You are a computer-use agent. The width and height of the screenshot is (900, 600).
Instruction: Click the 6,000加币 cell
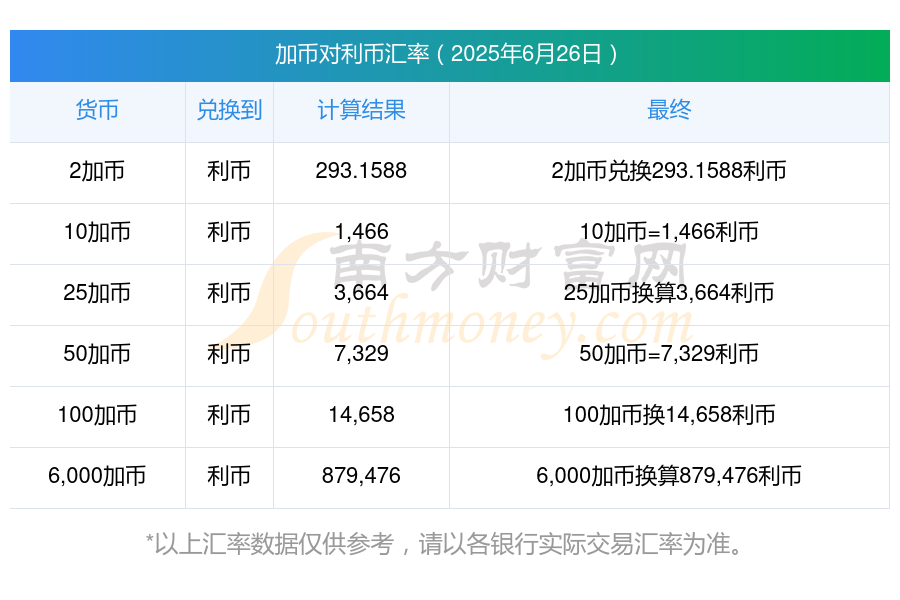97,476
